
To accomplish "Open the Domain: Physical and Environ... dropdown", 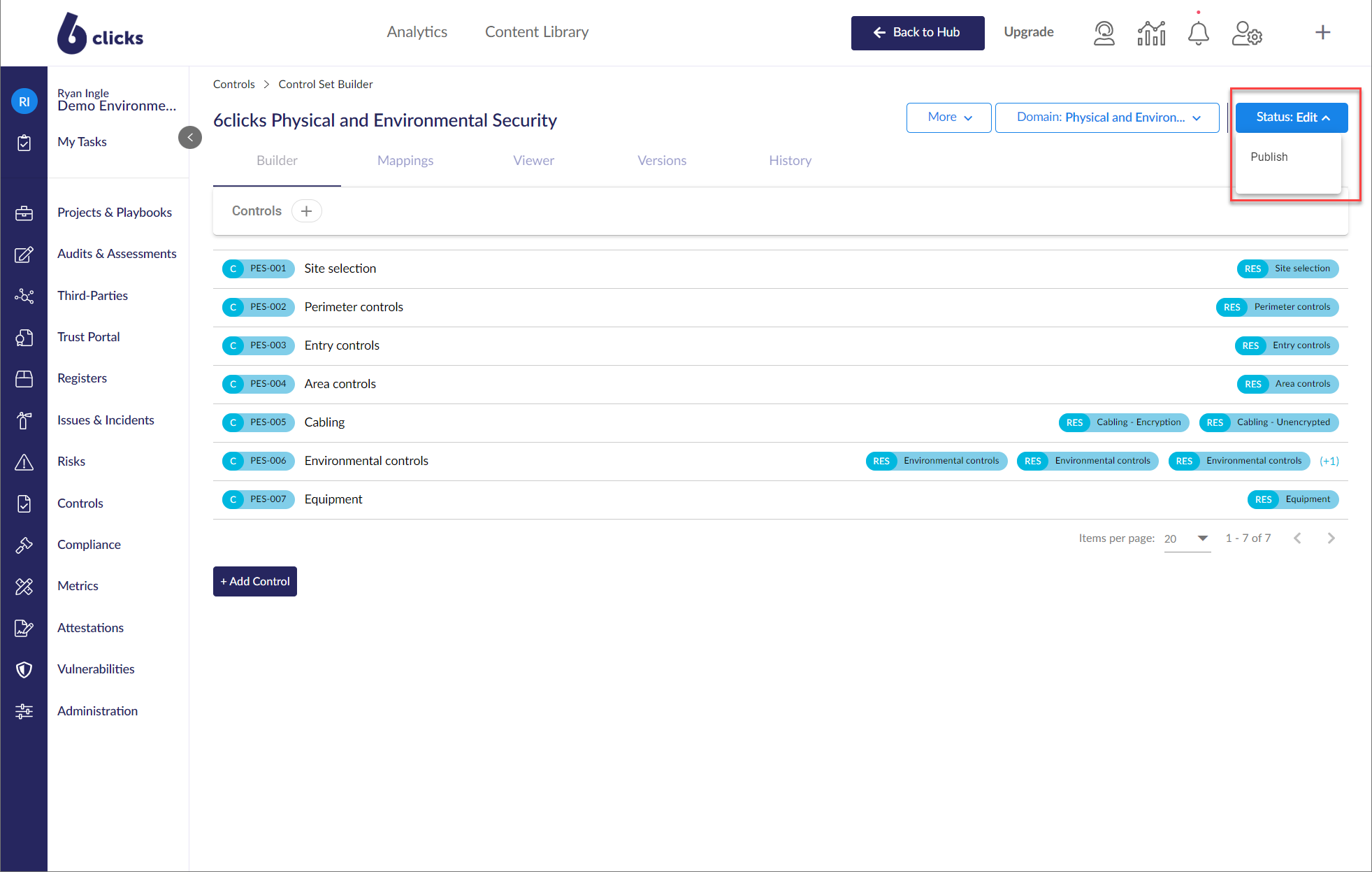I will pyautogui.click(x=1107, y=117).
